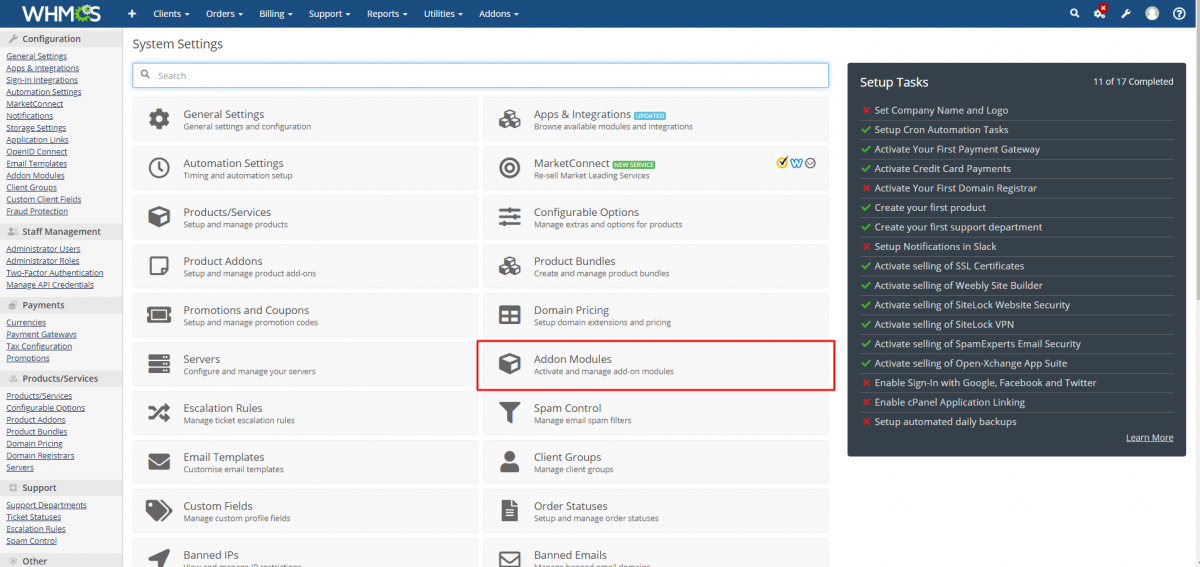
Task: Open the wrench configuration icon
Action: (1125, 14)
